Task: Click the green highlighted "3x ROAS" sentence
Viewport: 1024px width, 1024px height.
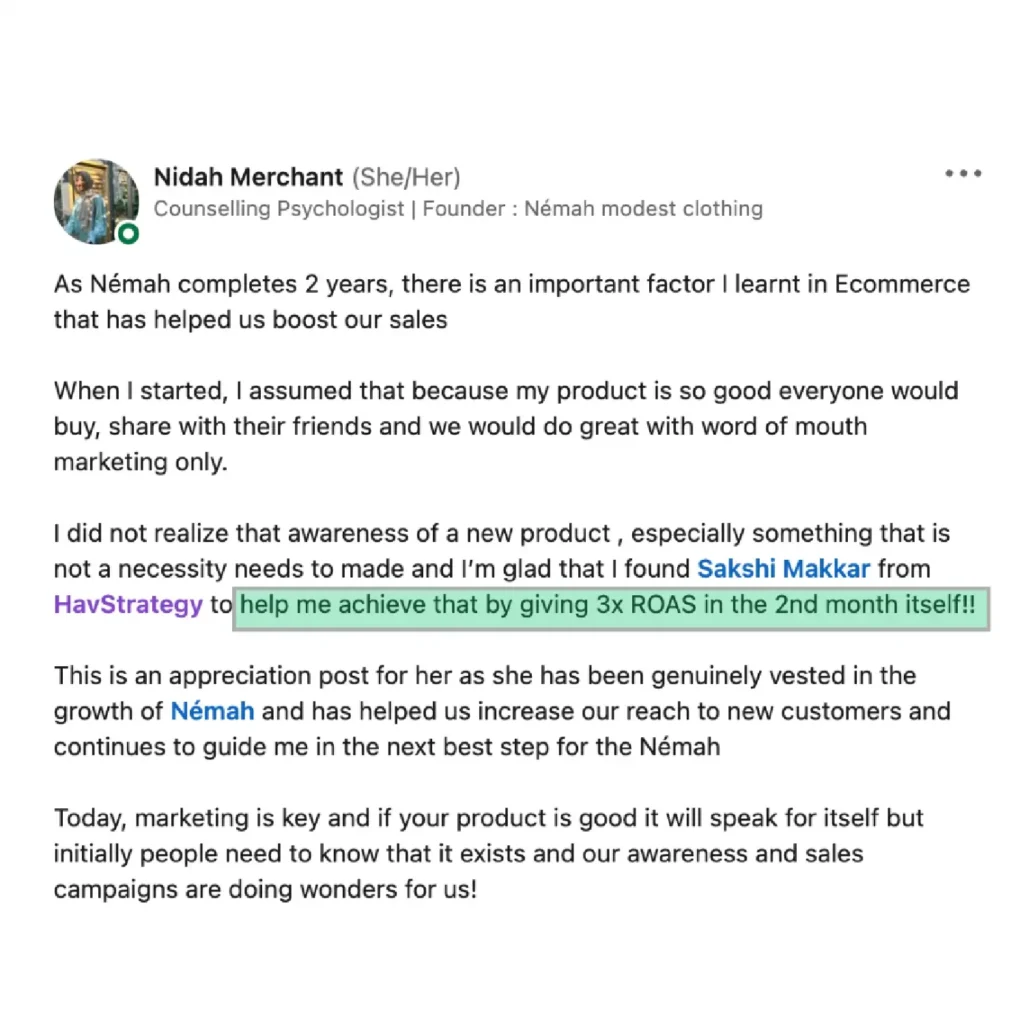Action: [x=611, y=609]
